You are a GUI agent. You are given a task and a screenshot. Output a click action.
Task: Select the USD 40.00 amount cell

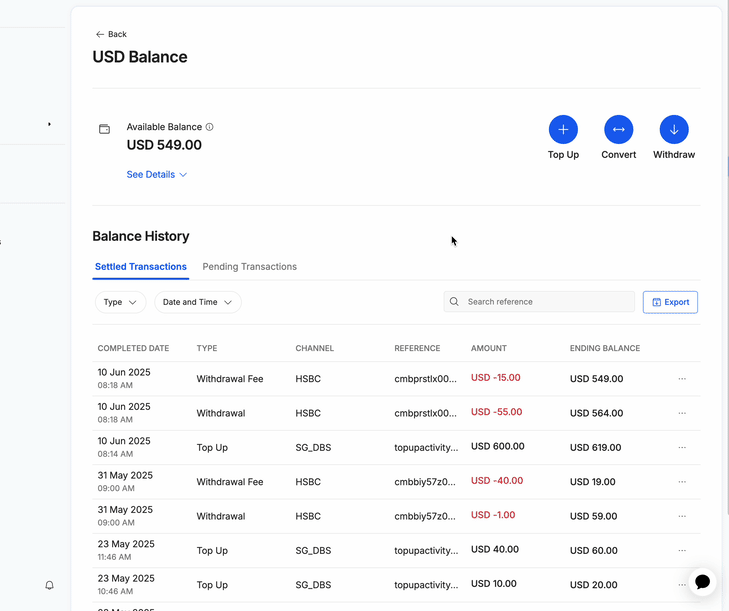point(495,550)
